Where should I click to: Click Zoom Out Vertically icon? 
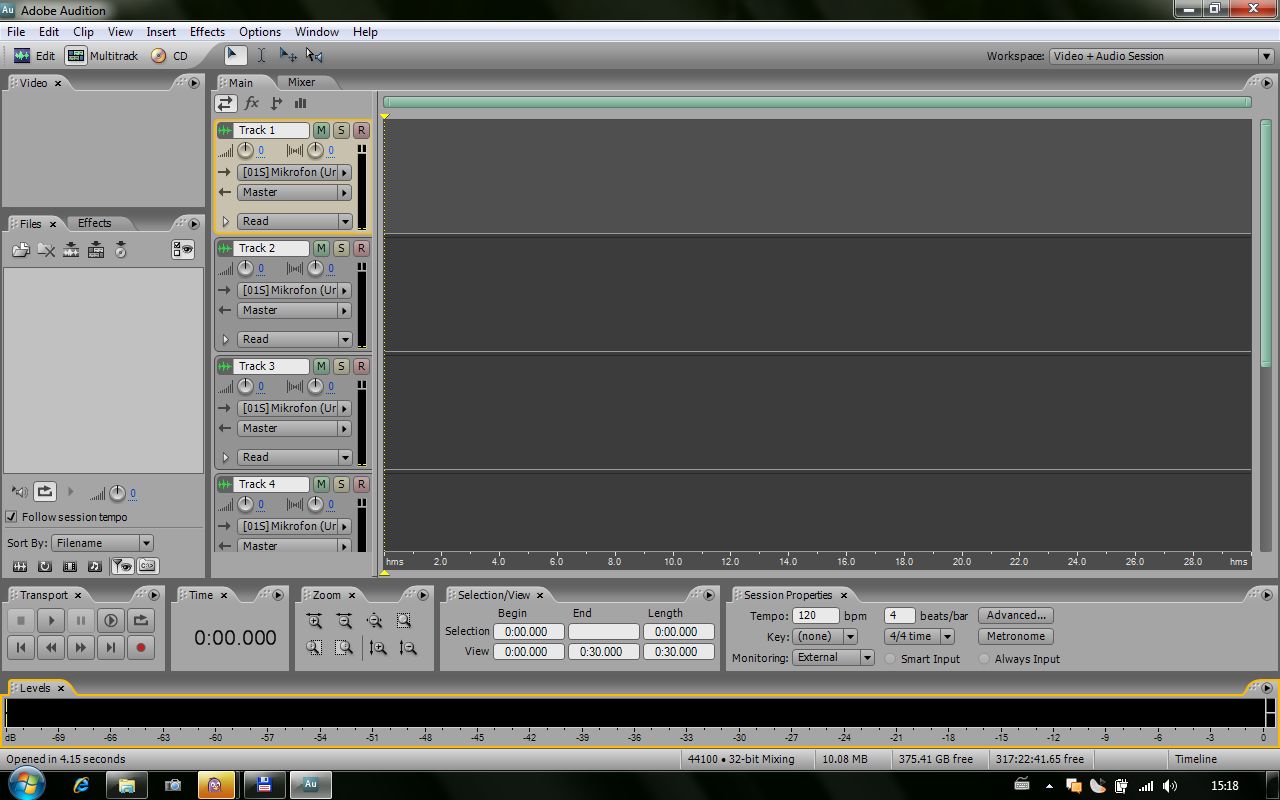pyautogui.click(x=408, y=648)
